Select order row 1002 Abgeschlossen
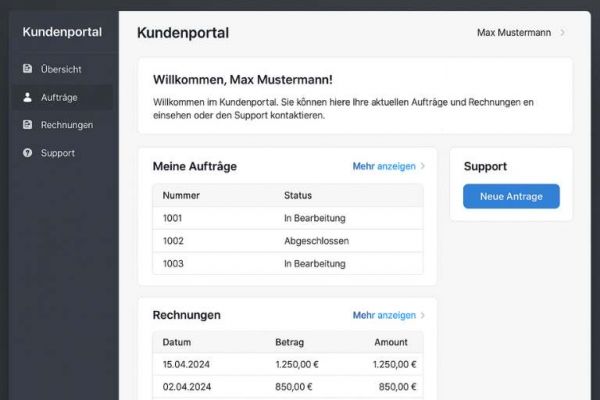 (287, 241)
